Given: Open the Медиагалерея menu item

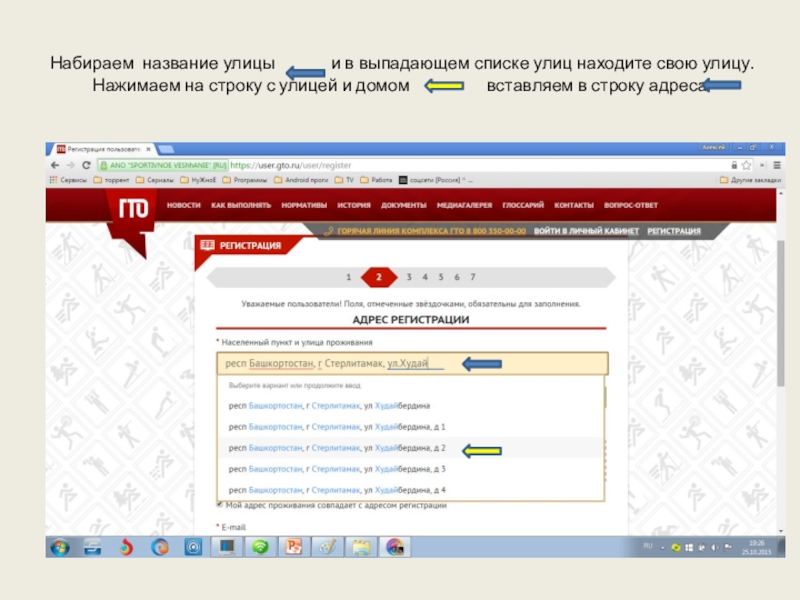Looking at the screenshot, I should pyautogui.click(x=464, y=205).
